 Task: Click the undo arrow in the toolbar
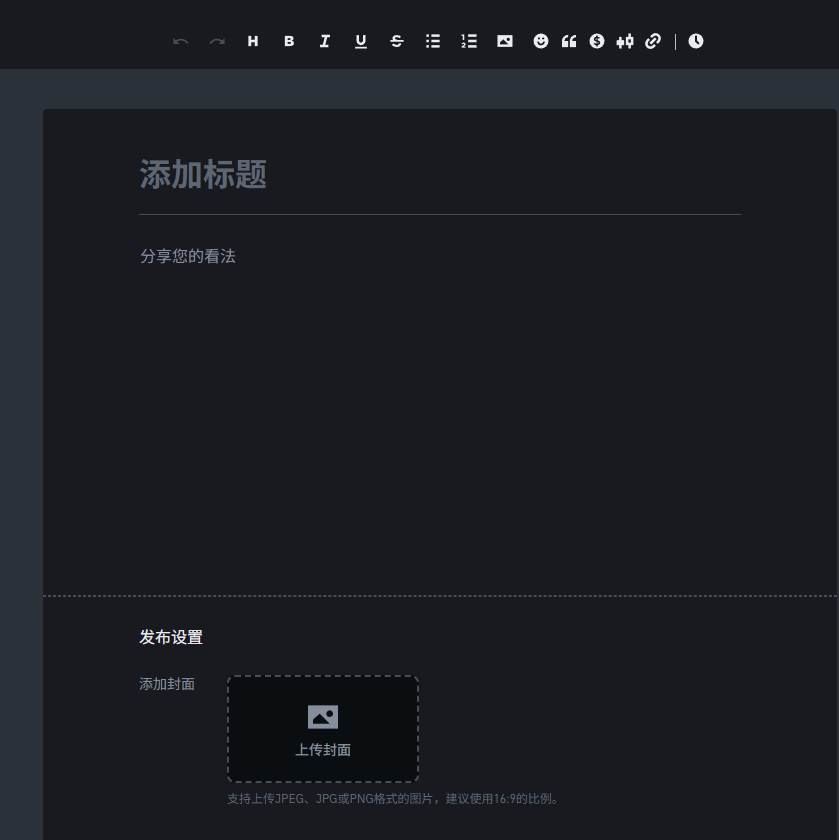[x=181, y=41]
